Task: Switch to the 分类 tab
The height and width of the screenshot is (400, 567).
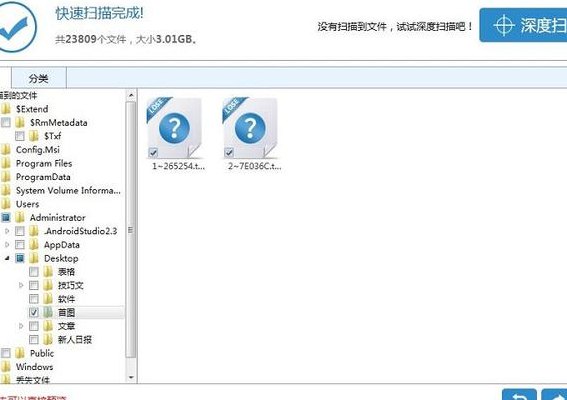Action: tap(39, 78)
